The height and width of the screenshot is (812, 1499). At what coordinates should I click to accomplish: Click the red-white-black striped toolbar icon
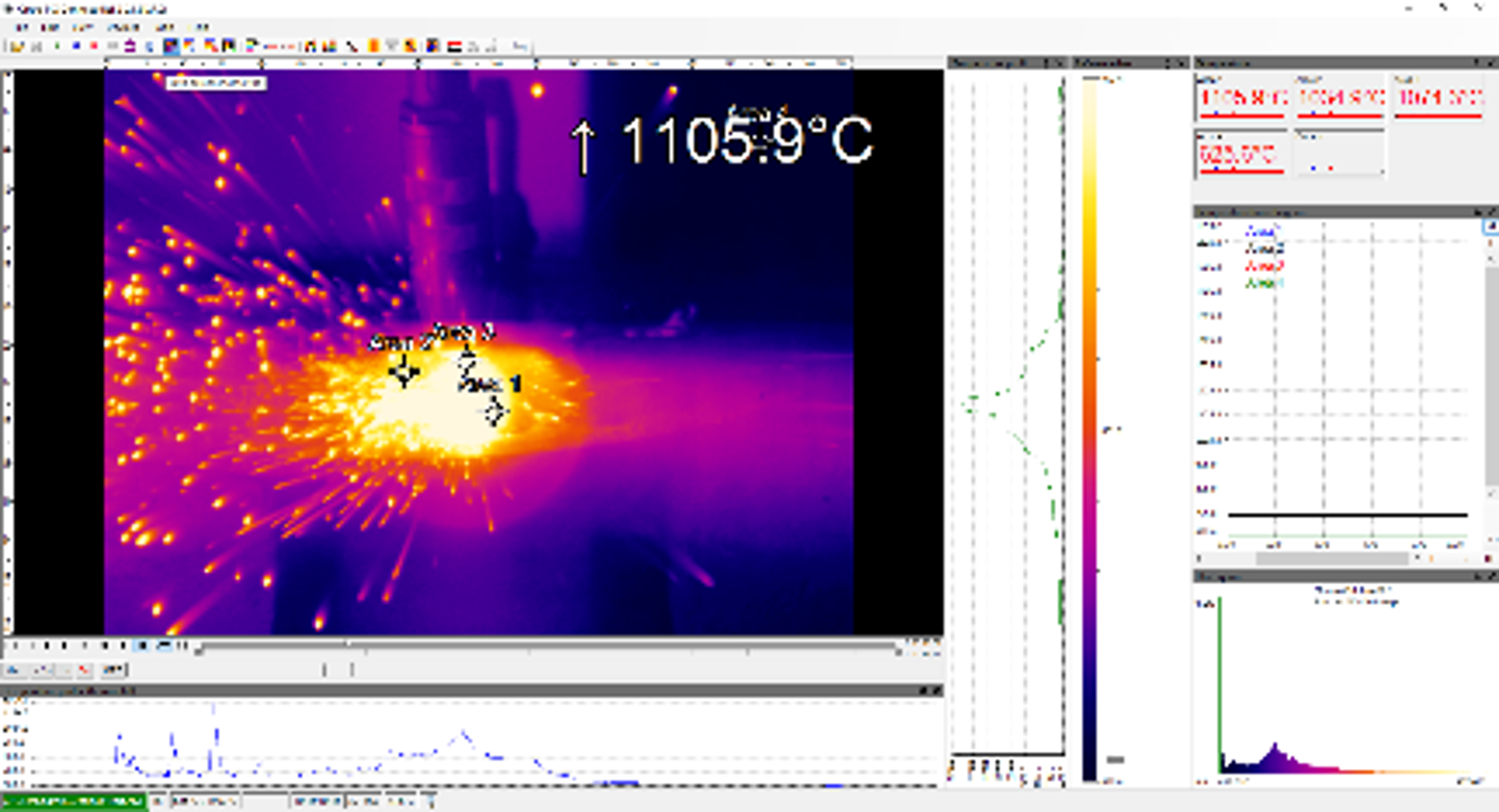(x=454, y=46)
